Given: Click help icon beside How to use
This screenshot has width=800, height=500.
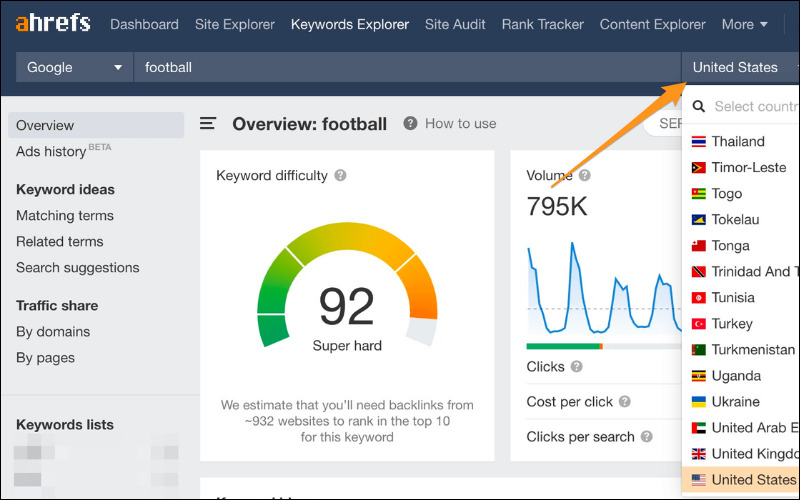Looking at the screenshot, I should click(x=410, y=123).
